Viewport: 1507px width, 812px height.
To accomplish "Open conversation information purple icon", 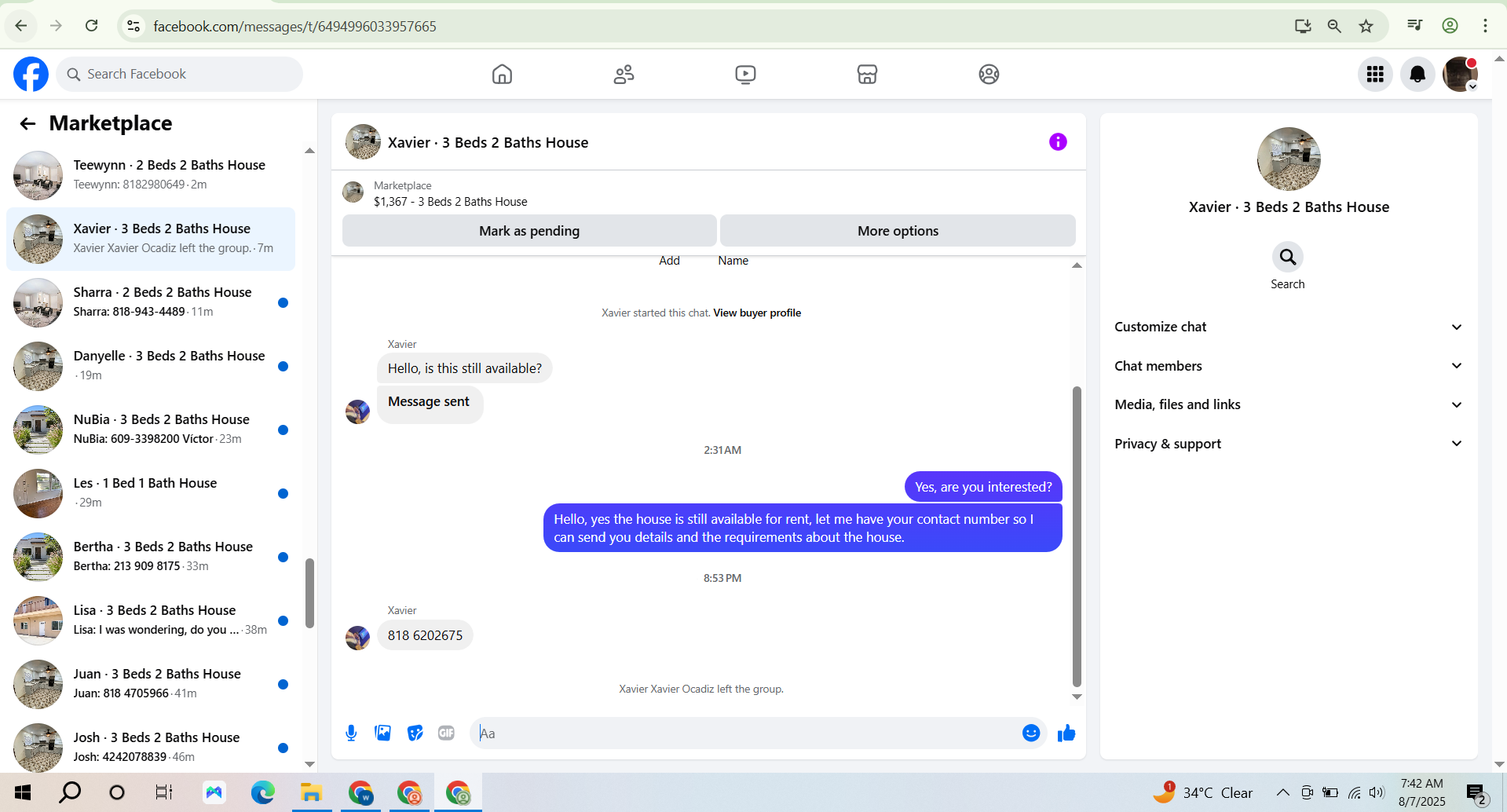I will click(1058, 142).
